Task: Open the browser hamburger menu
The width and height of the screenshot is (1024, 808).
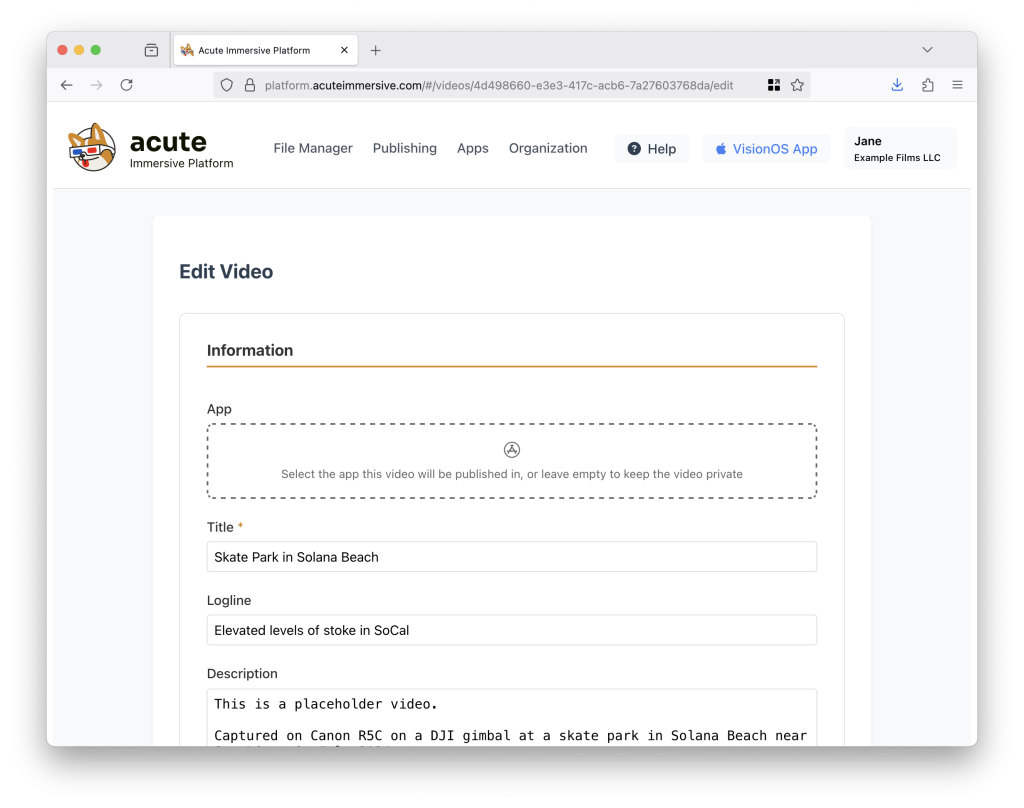Action: tap(957, 85)
